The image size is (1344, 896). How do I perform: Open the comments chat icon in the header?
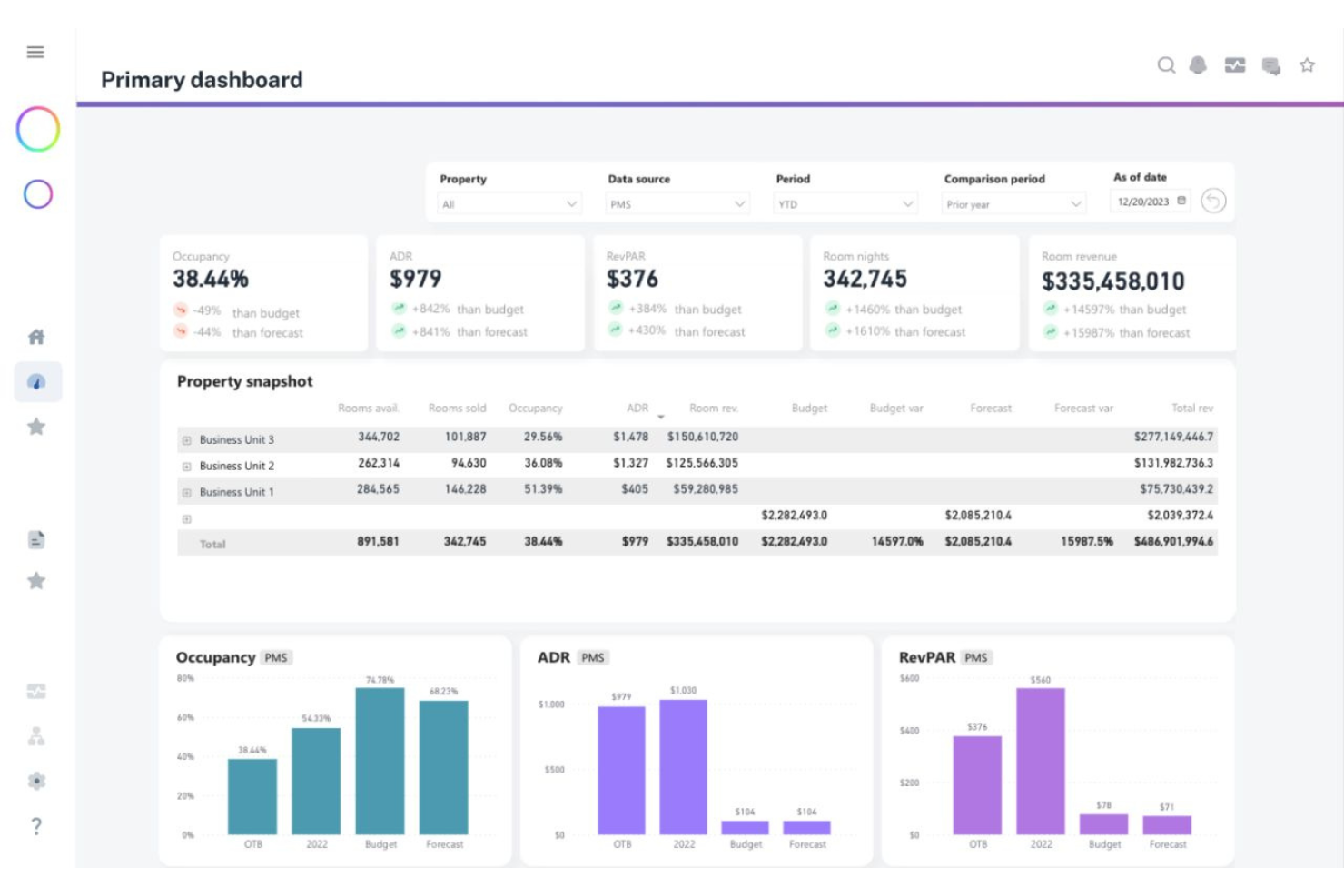[x=1270, y=66]
